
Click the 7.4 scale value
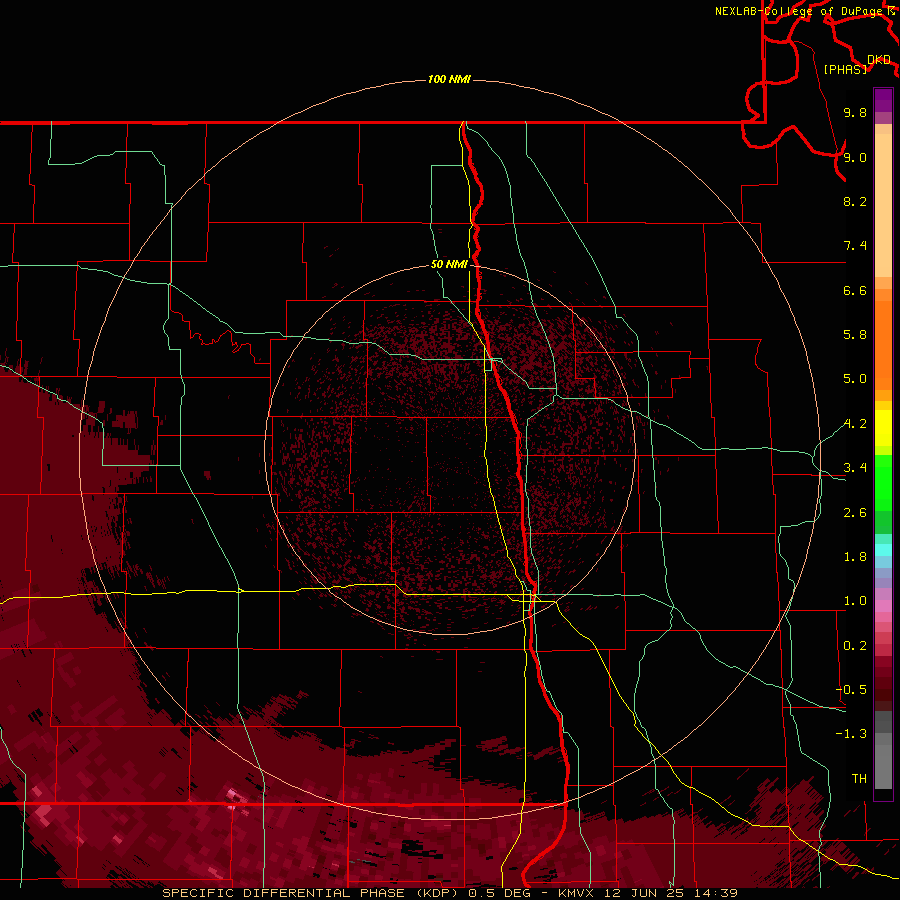pos(855,246)
